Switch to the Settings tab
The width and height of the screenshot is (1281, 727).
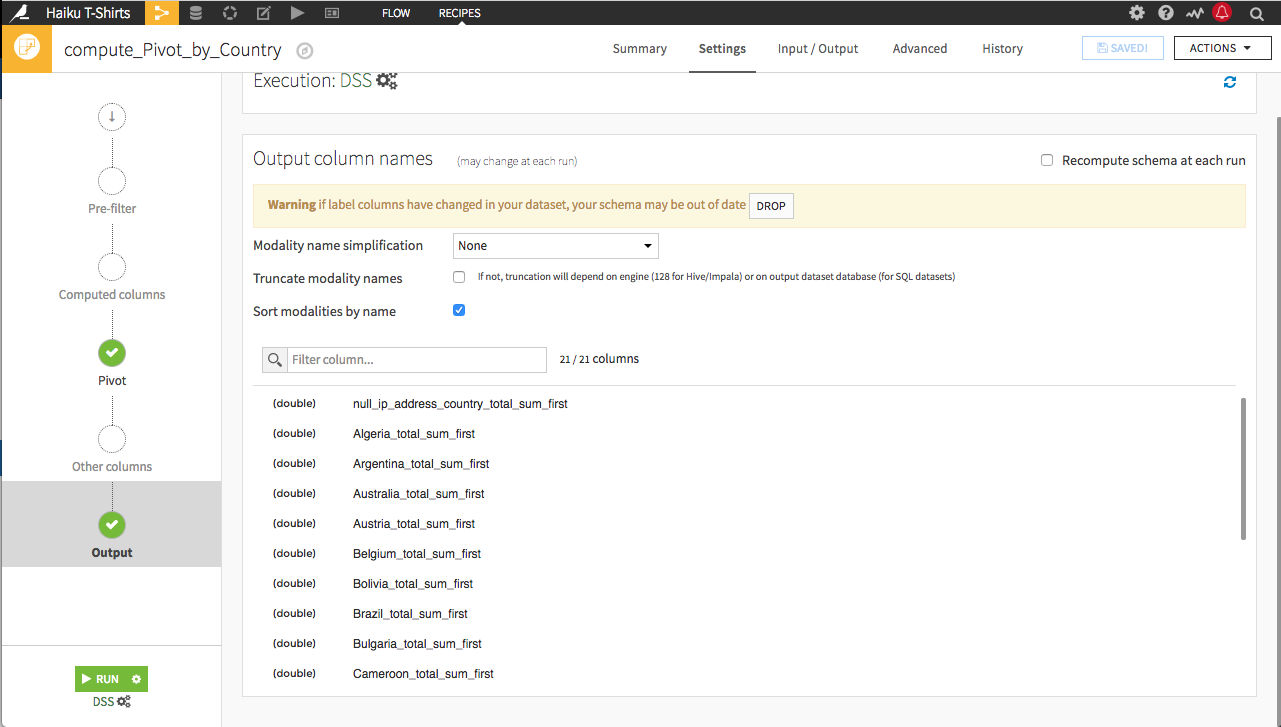click(x=722, y=49)
